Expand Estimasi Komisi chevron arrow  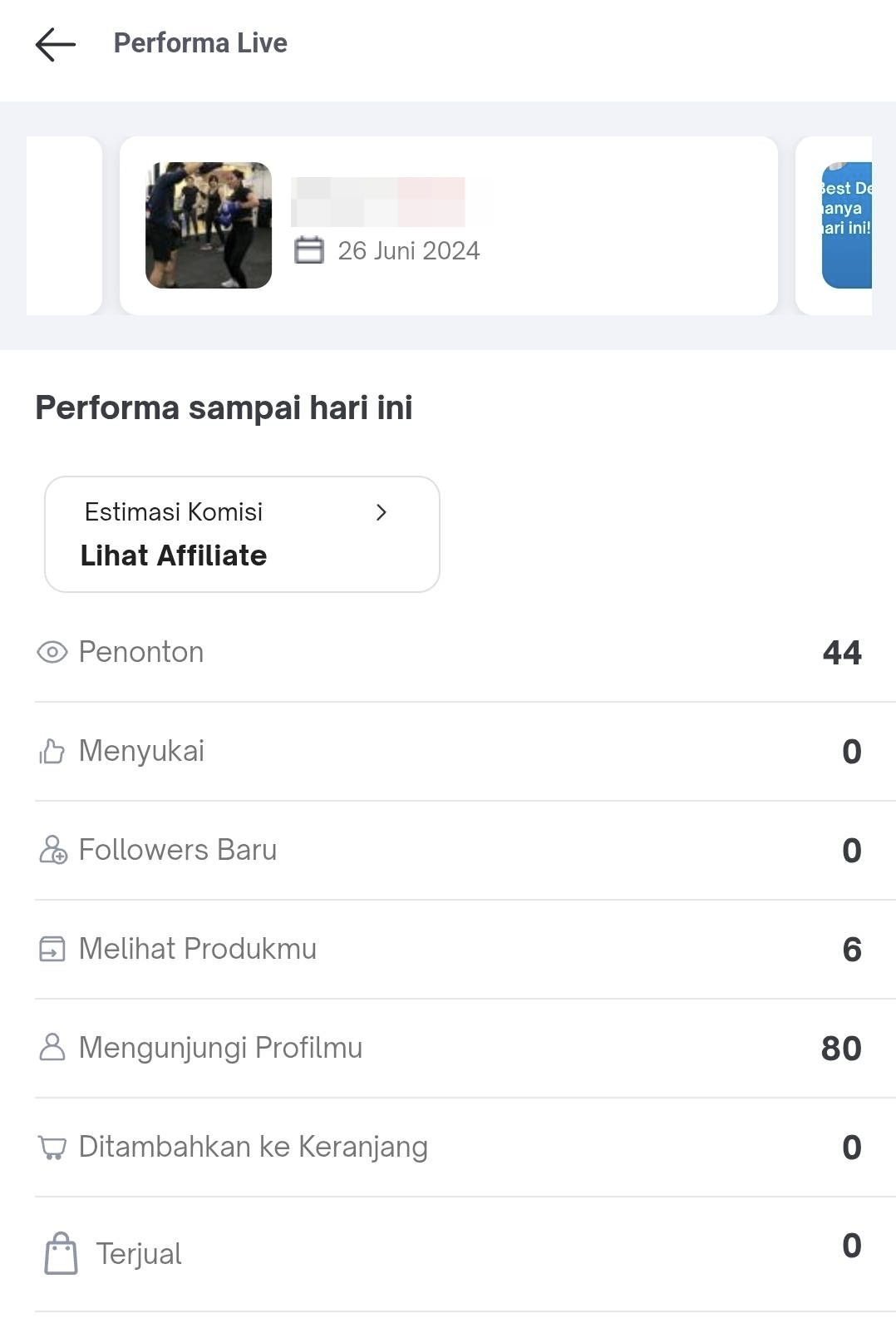coord(382,512)
